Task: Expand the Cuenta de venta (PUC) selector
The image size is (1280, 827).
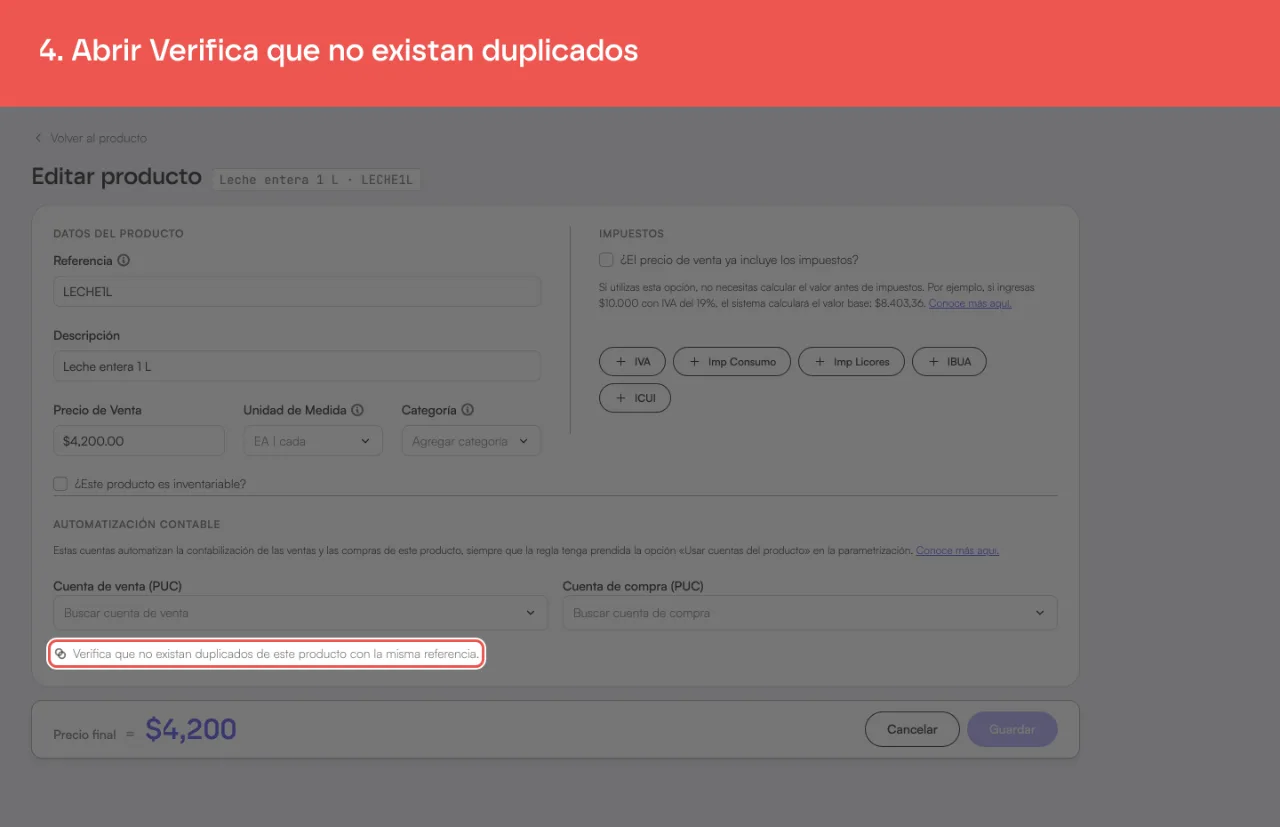Action: (300, 613)
